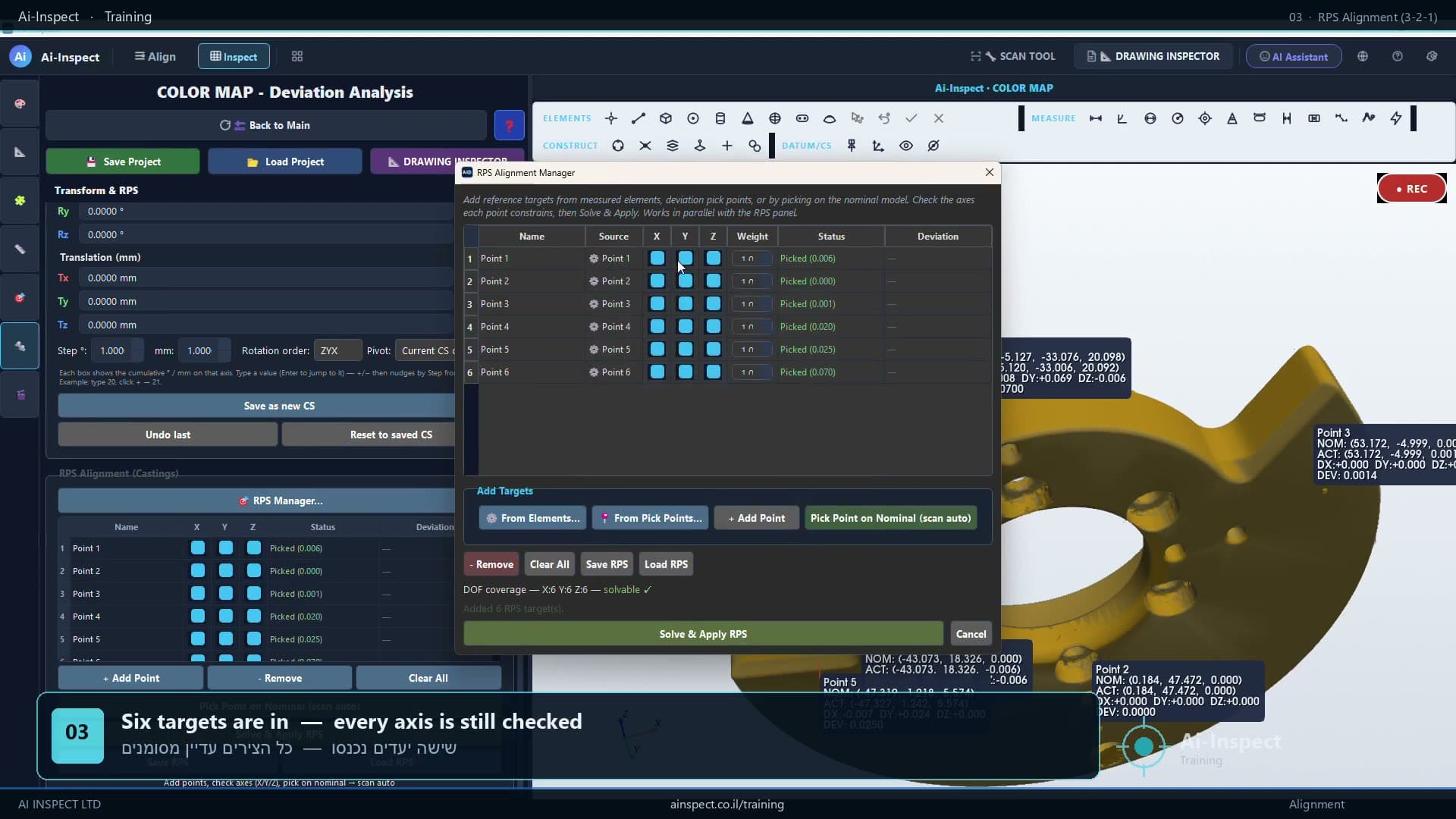The width and height of the screenshot is (1456, 819).
Task: Toggle X axis for Point 1 in RPS Manager
Action: coord(657,259)
